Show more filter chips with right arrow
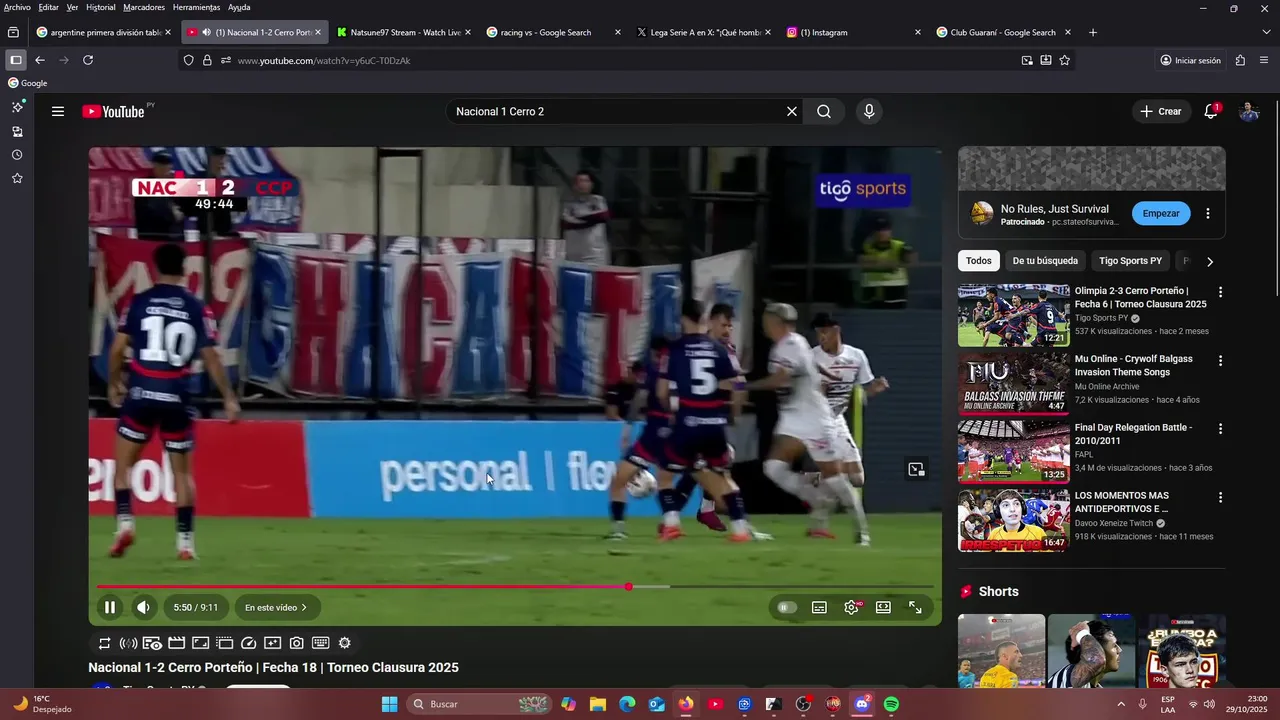Screen dimensions: 1280x720 (1210, 261)
